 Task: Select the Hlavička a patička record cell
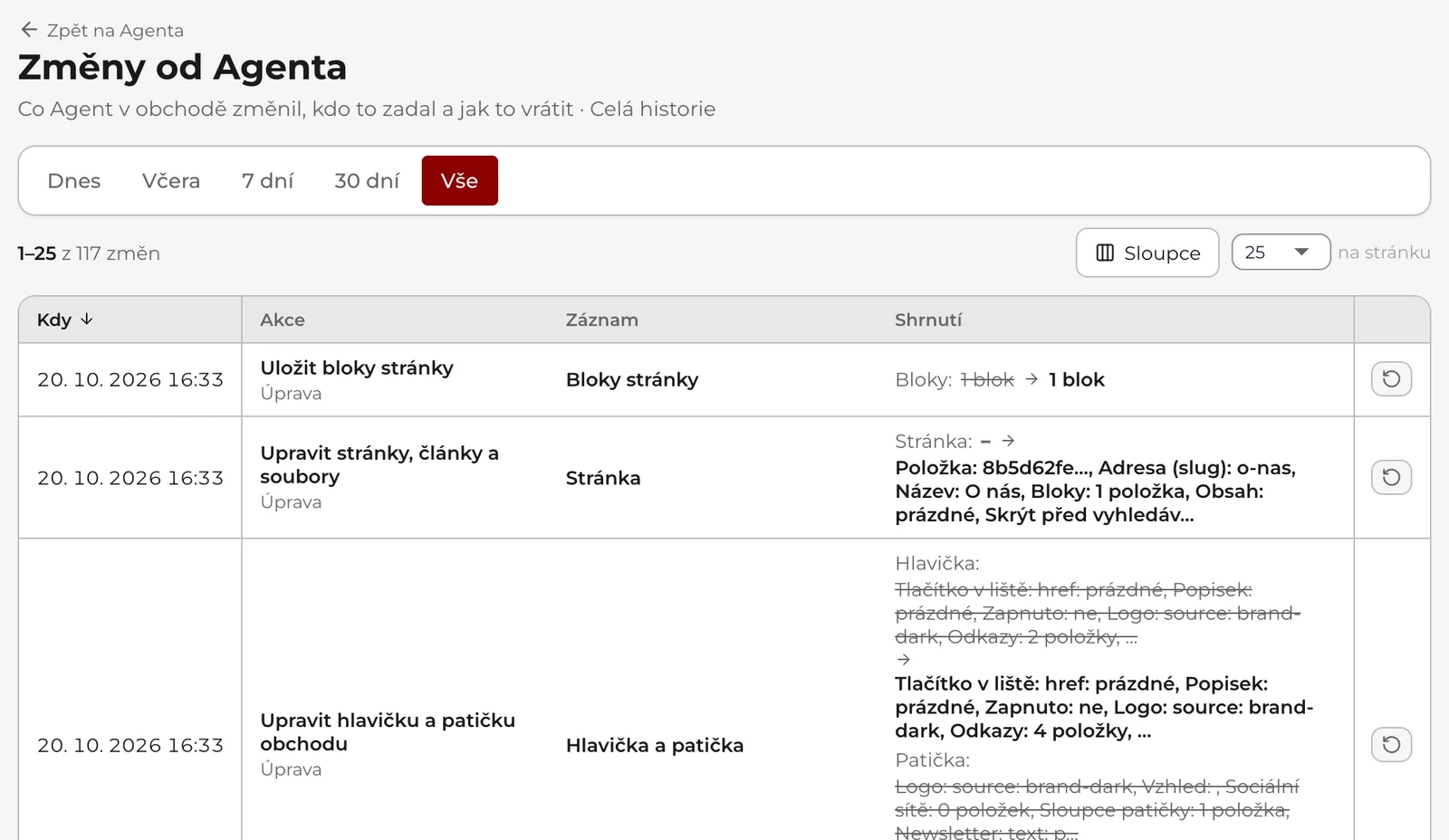(x=655, y=745)
